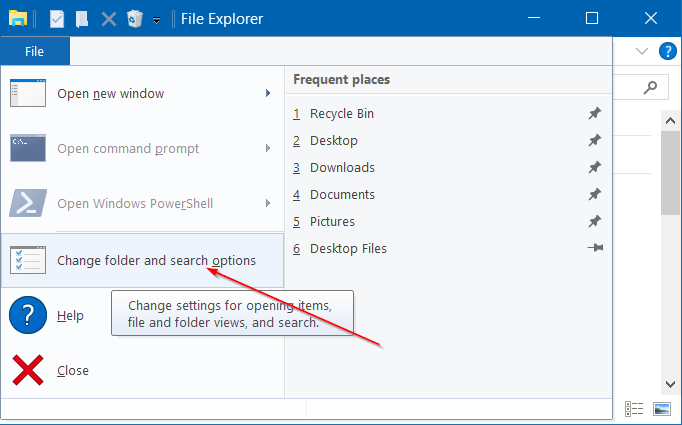Click the Frequent places heading
The height and width of the screenshot is (425, 682).
(341, 80)
